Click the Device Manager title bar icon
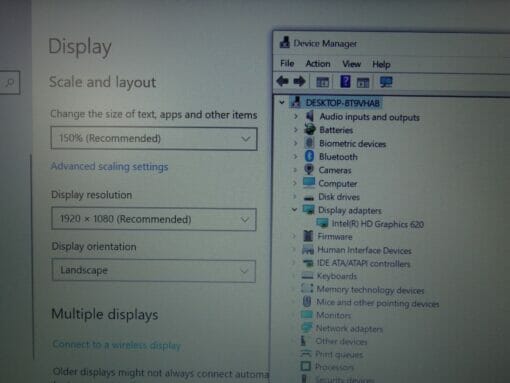 (x=284, y=42)
